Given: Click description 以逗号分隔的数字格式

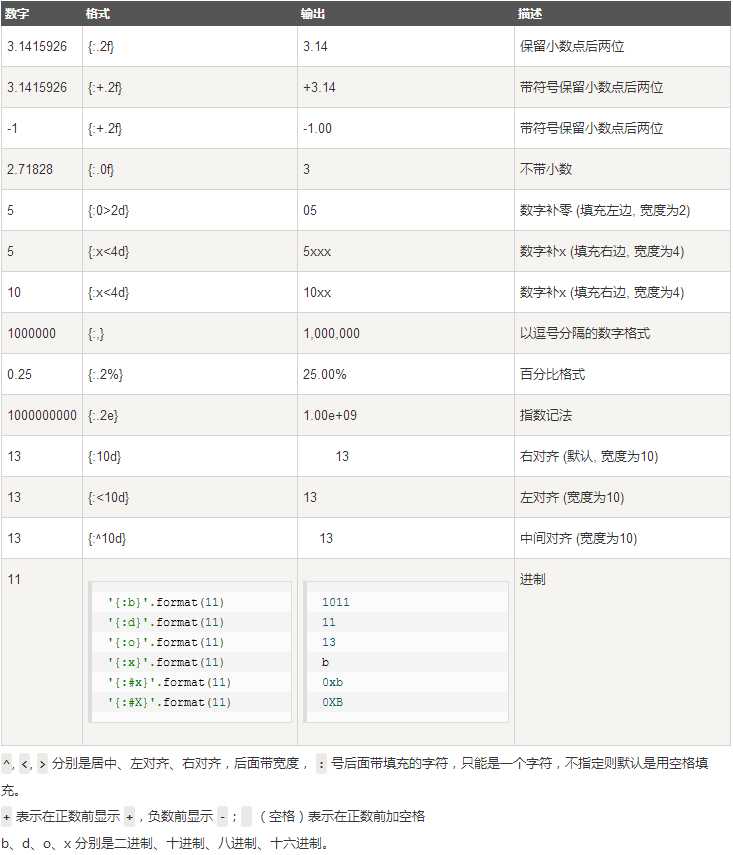Looking at the screenshot, I should tap(585, 333).
